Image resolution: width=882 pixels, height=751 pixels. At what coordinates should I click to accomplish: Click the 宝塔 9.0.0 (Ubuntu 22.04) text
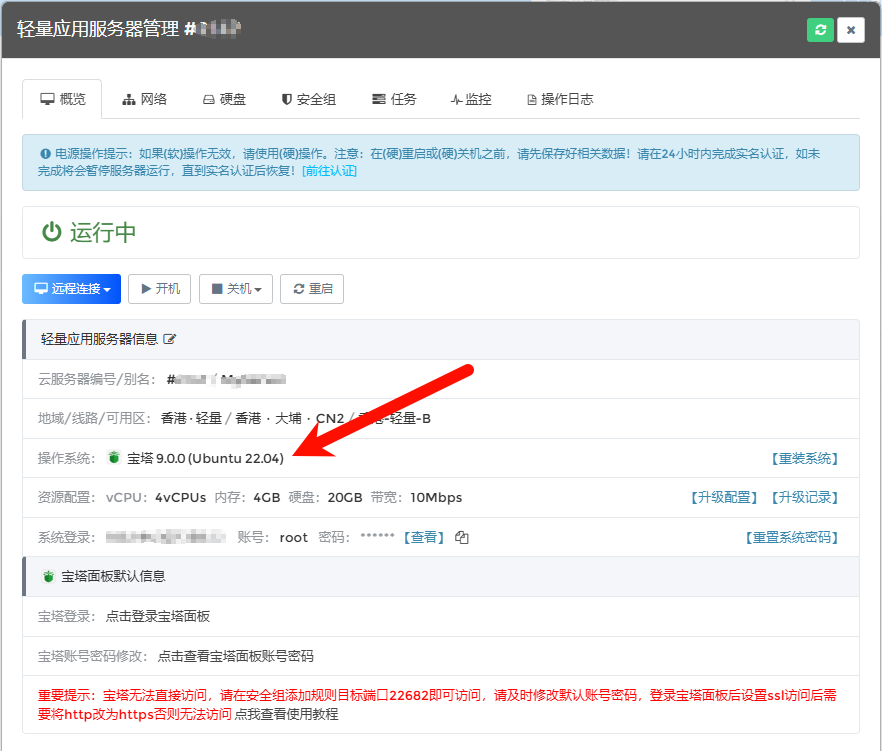[205, 458]
